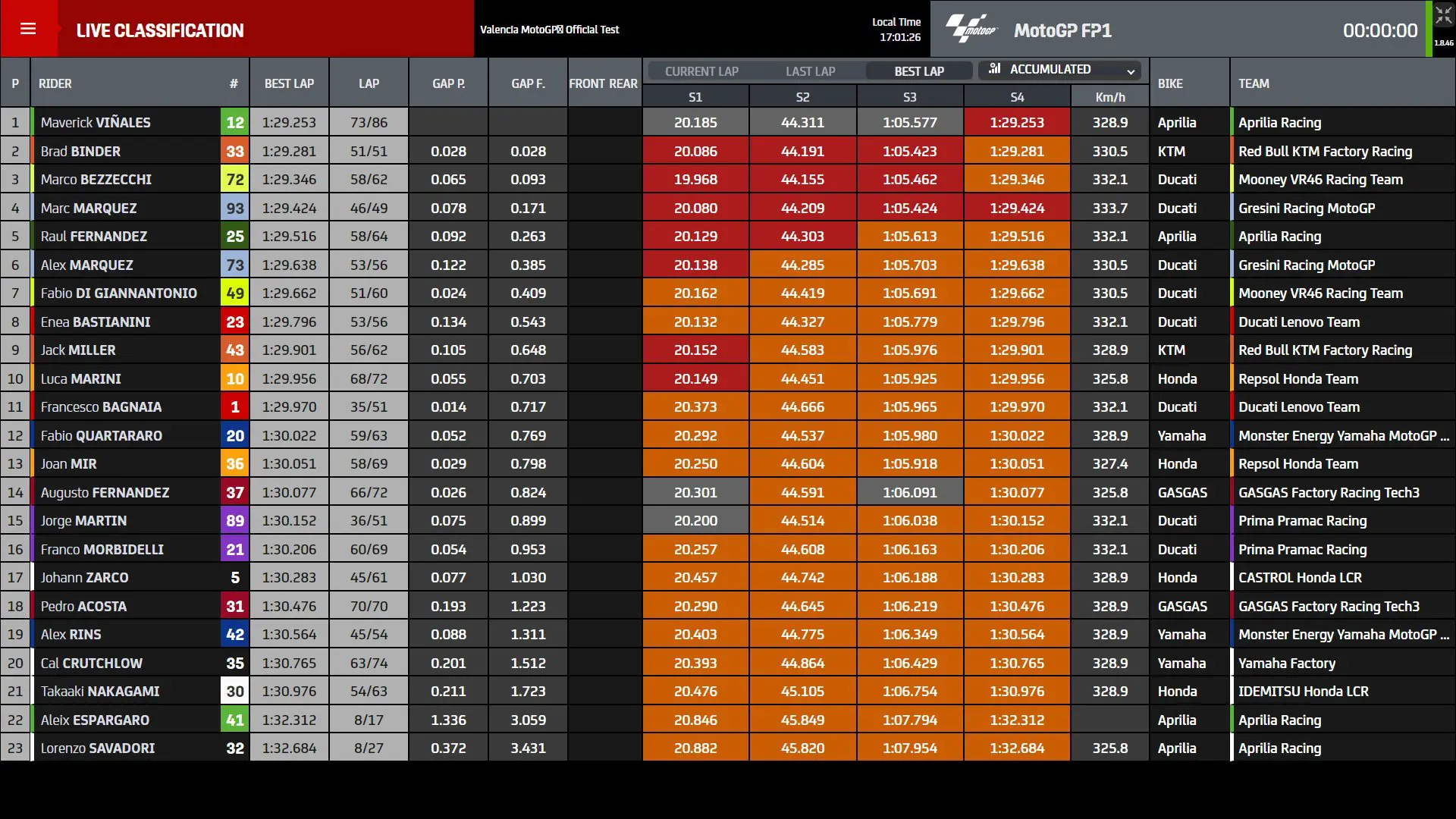The width and height of the screenshot is (1456, 819).
Task: Select rider Fabio QUARTARARO
Action: (x=102, y=435)
